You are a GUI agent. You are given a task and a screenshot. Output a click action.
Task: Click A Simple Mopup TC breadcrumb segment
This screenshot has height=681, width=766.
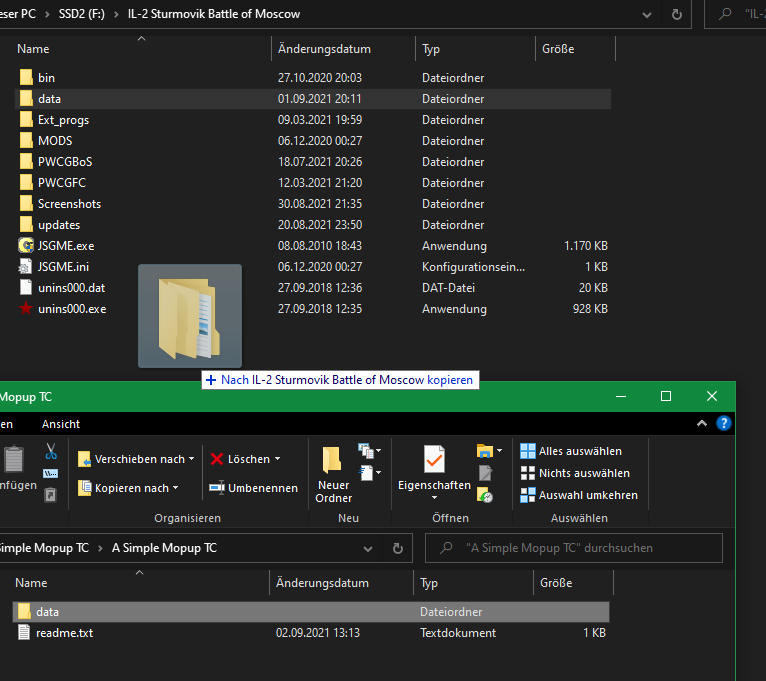click(164, 548)
